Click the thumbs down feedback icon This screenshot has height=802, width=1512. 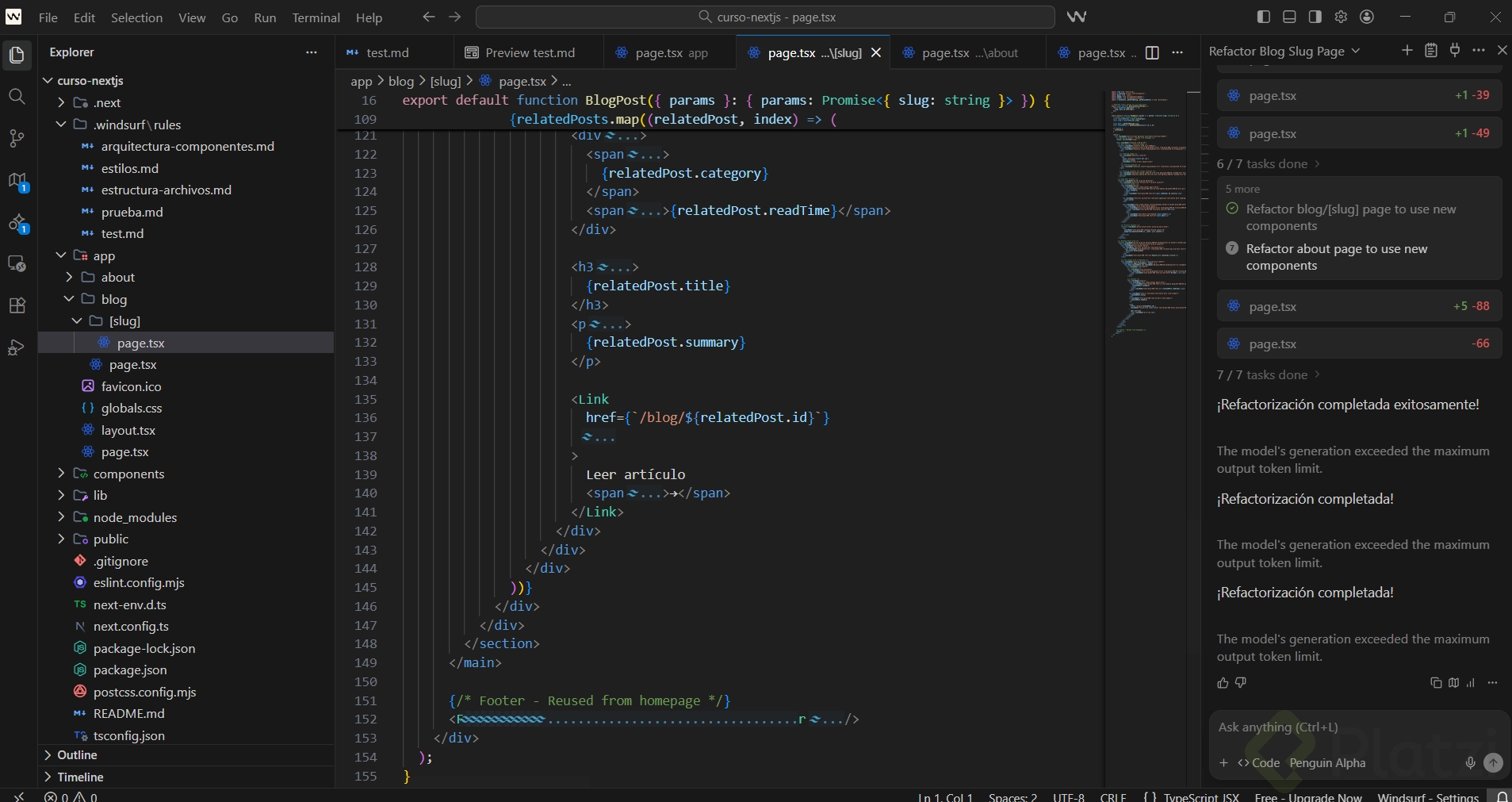[1241, 683]
